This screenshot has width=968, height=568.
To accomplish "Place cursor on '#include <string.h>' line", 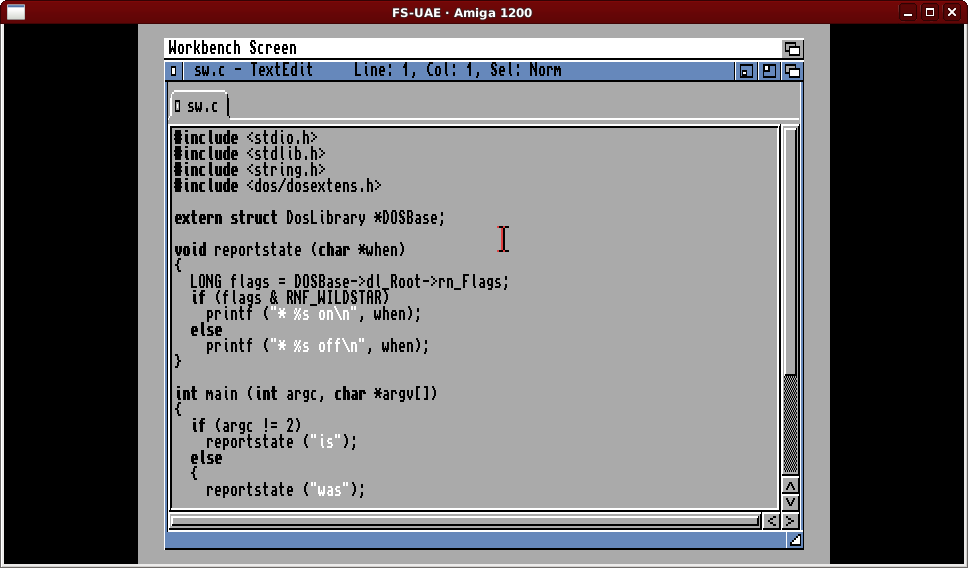I will (x=250, y=169).
